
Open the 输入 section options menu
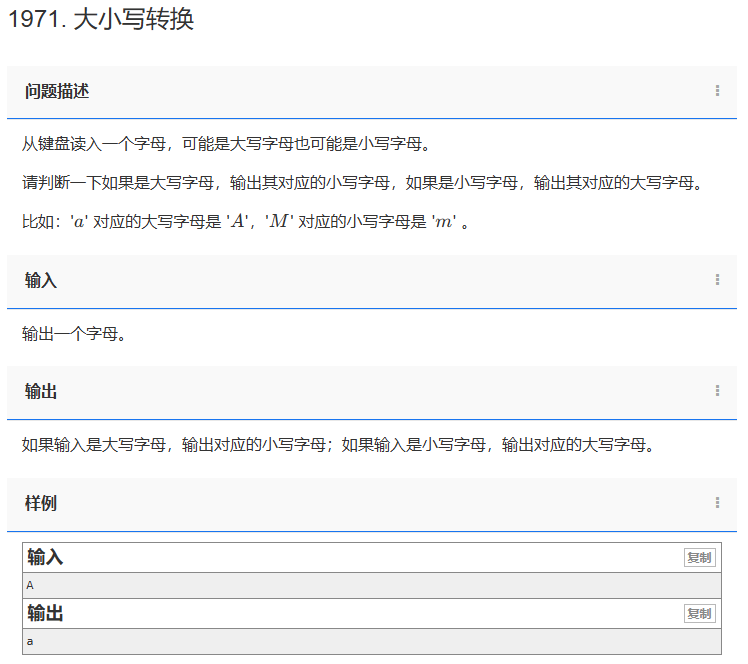pos(717,280)
